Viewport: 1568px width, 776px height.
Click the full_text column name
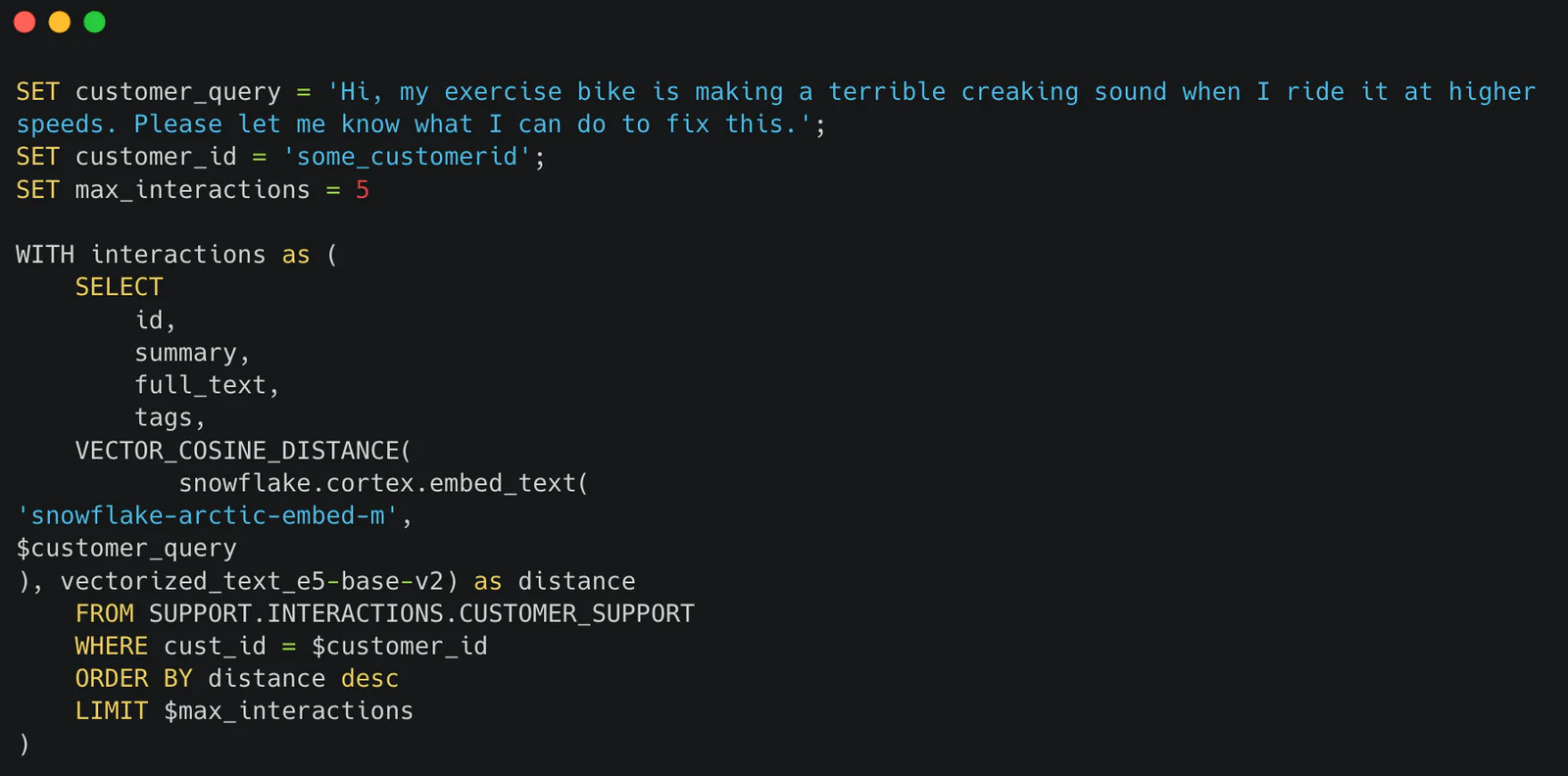[x=201, y=385]
